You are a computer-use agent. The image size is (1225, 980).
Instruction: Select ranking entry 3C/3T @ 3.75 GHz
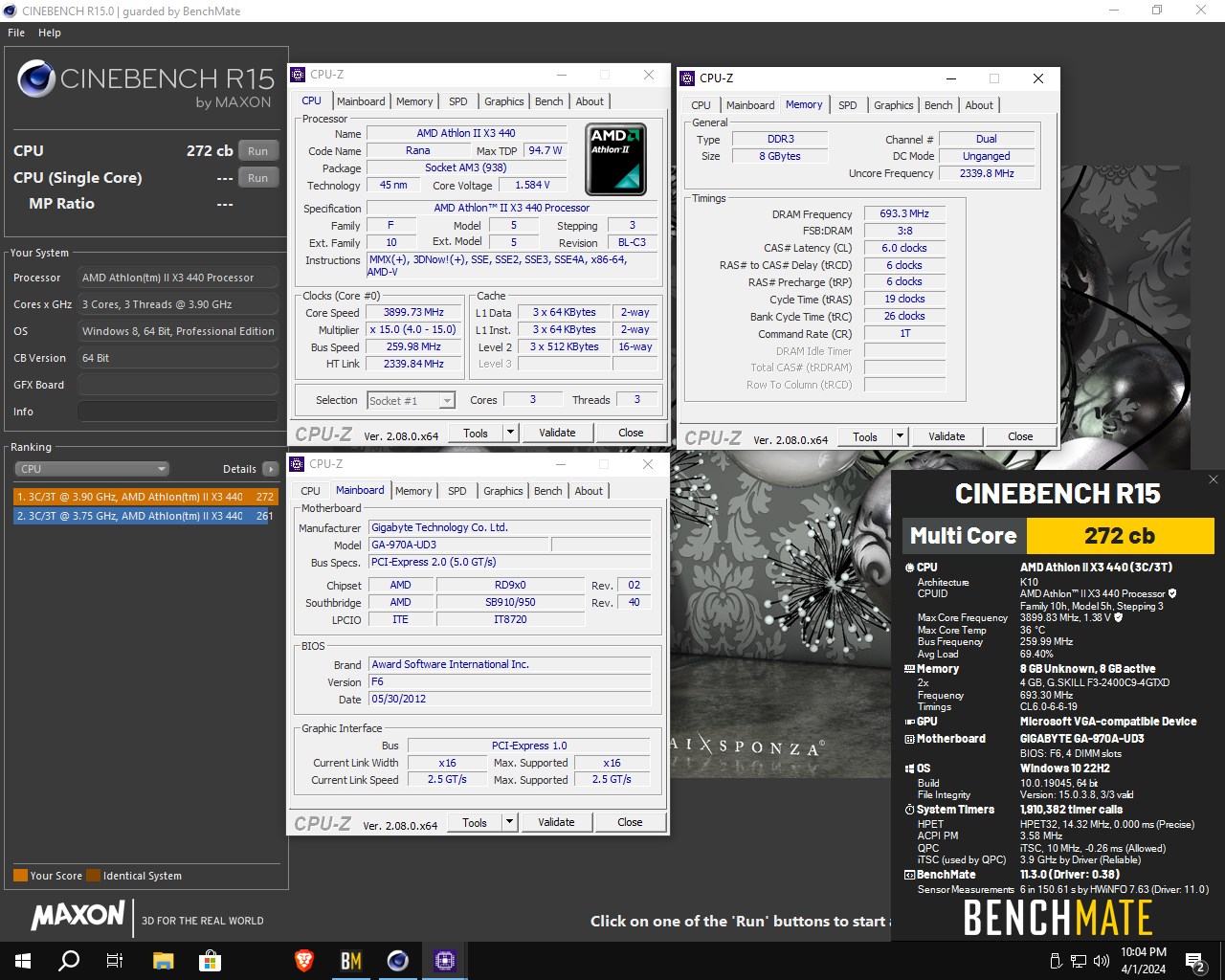click(x=145, y=516)
